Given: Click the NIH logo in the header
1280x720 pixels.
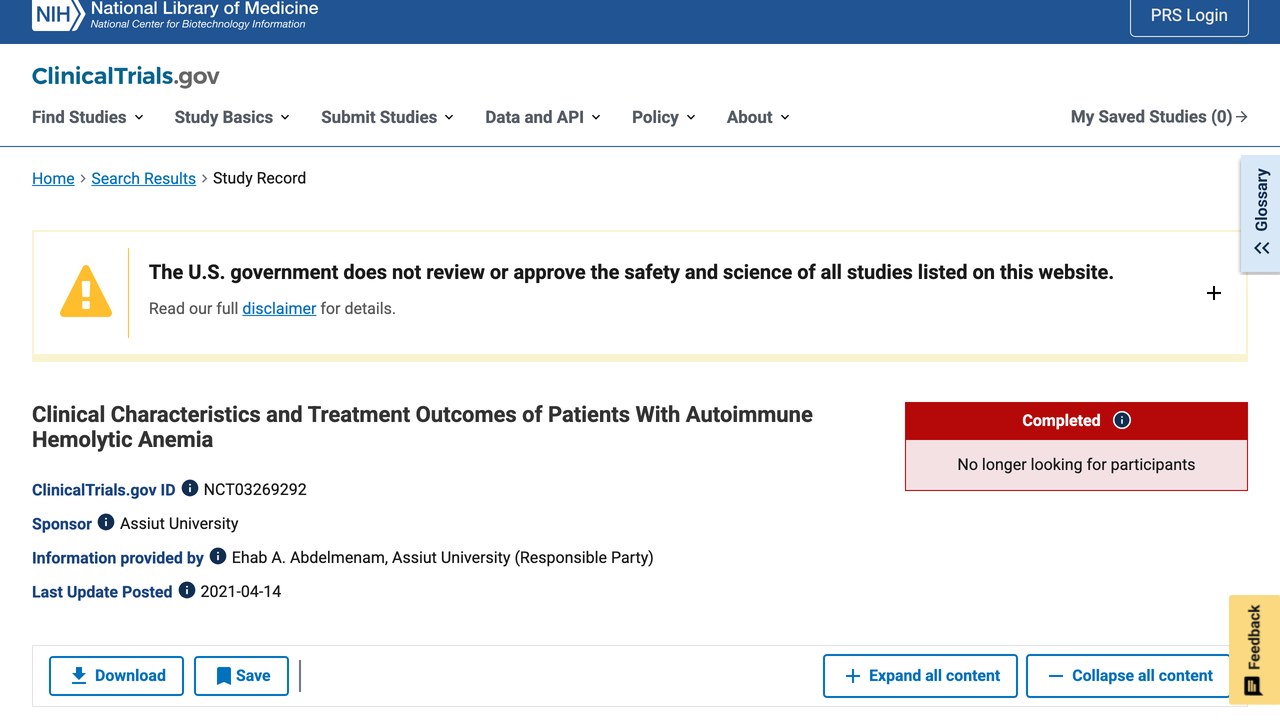Looking at the screenshot, I should [58, 15].
